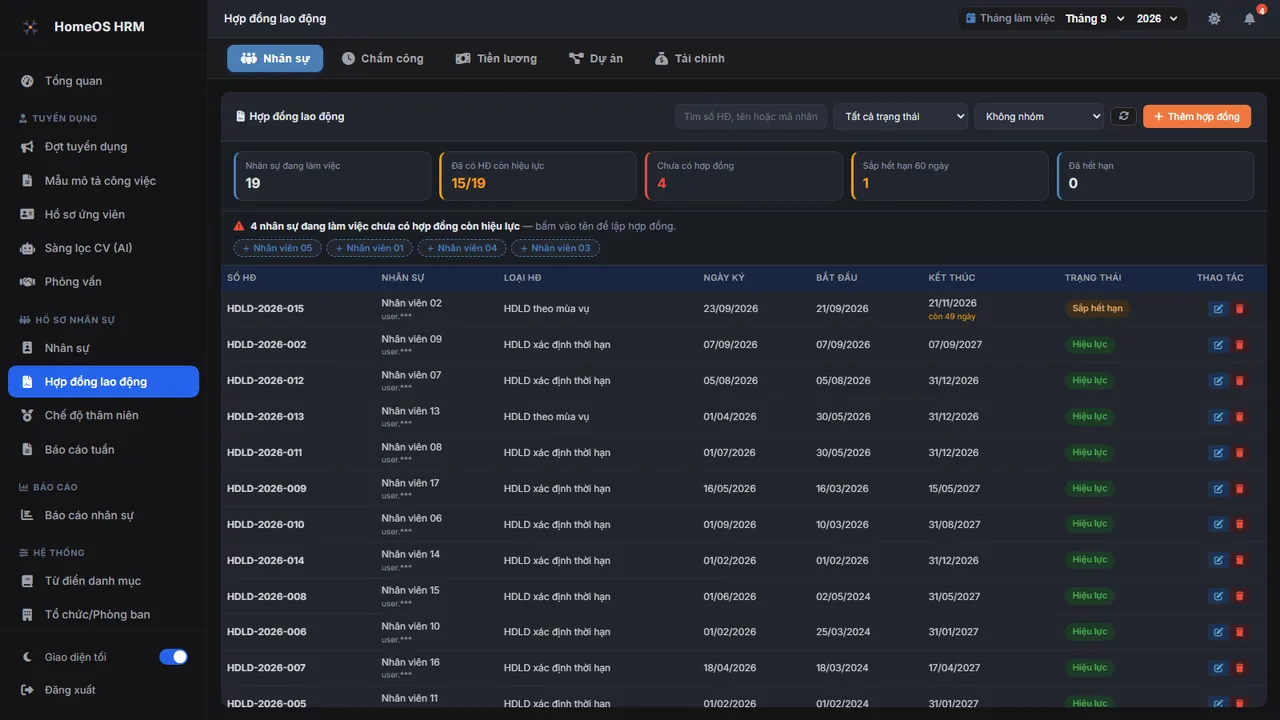
Task: Open the Tiền lương tab
Action: click(496, 59)
